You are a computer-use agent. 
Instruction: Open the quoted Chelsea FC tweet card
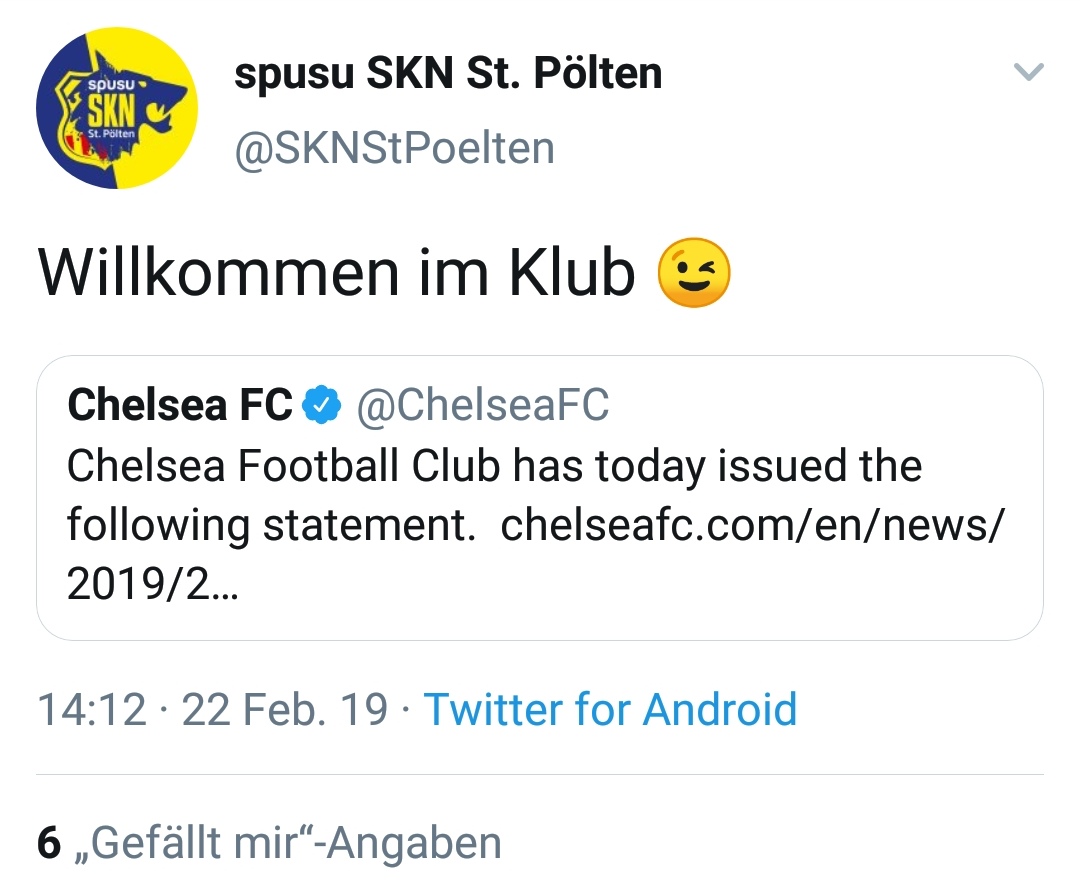pos(540,498)
